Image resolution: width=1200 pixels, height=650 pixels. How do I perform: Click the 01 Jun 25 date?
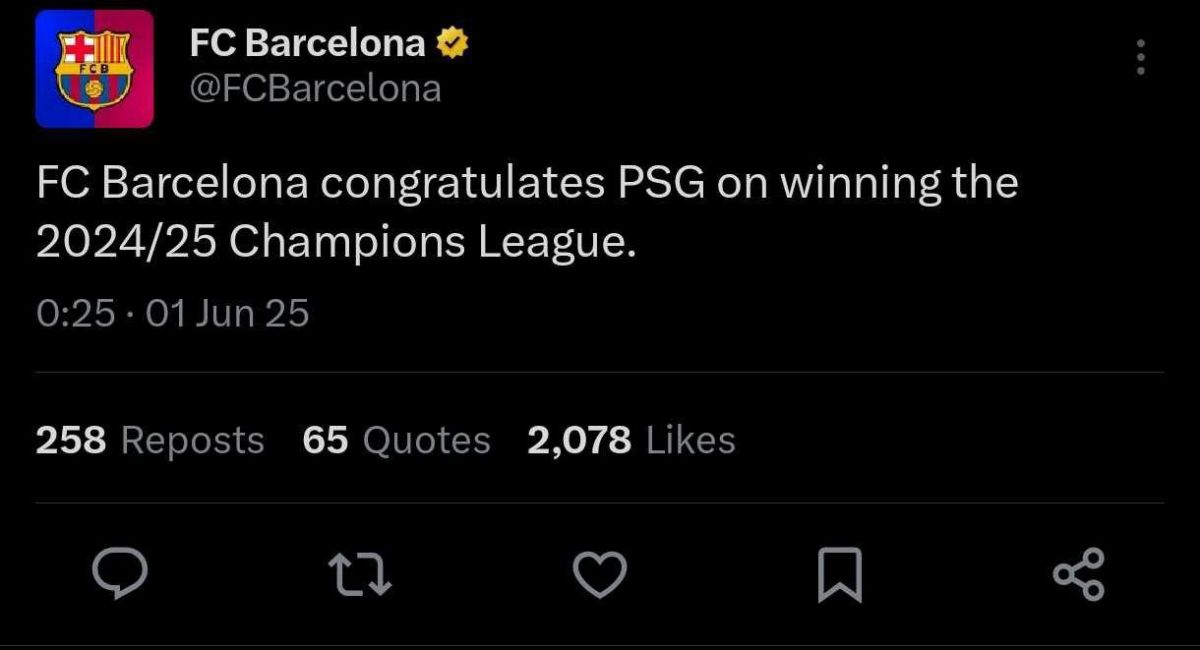click(228, 315)
